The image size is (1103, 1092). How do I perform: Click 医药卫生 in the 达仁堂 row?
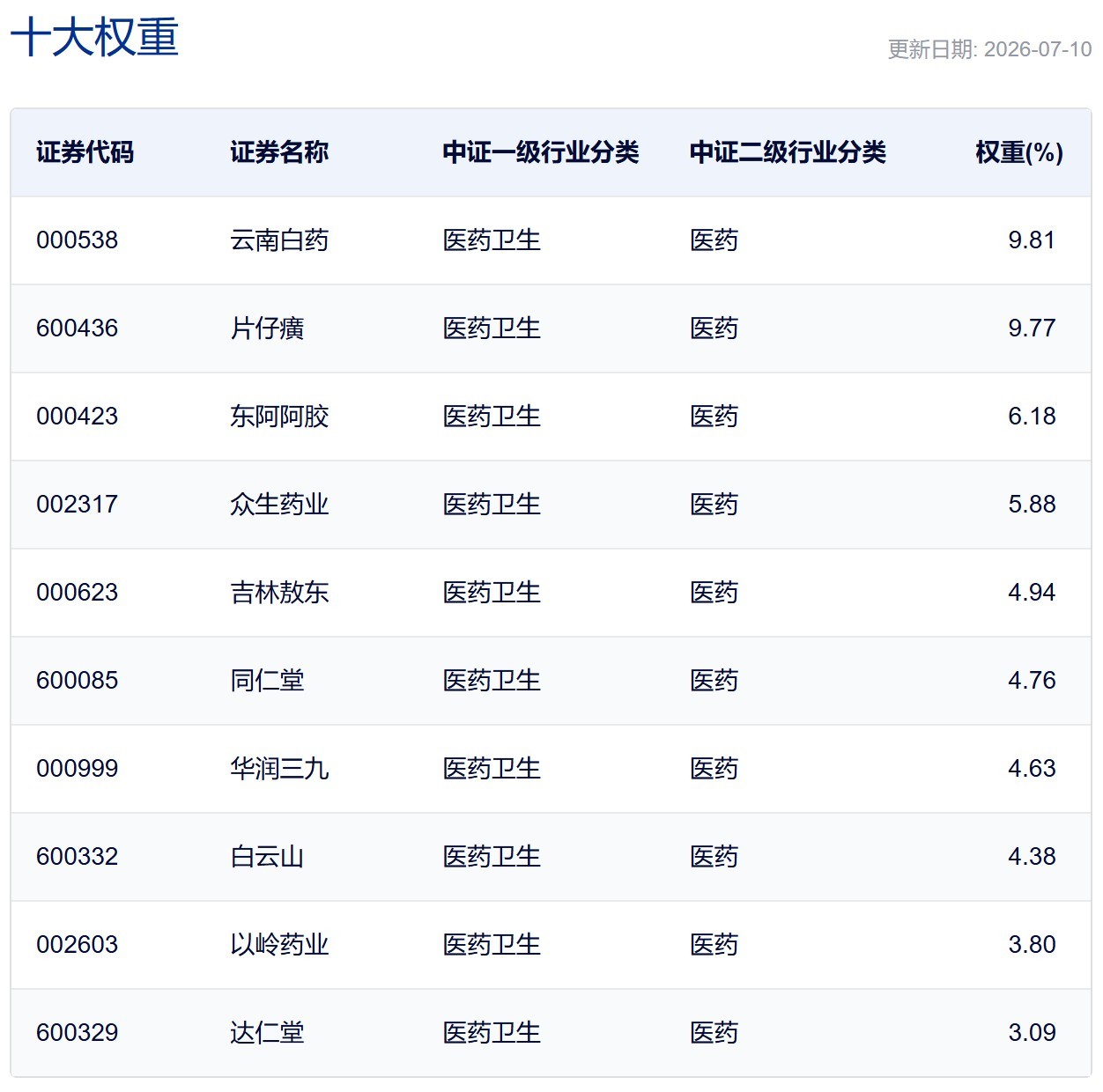(x=492, y=1033)
